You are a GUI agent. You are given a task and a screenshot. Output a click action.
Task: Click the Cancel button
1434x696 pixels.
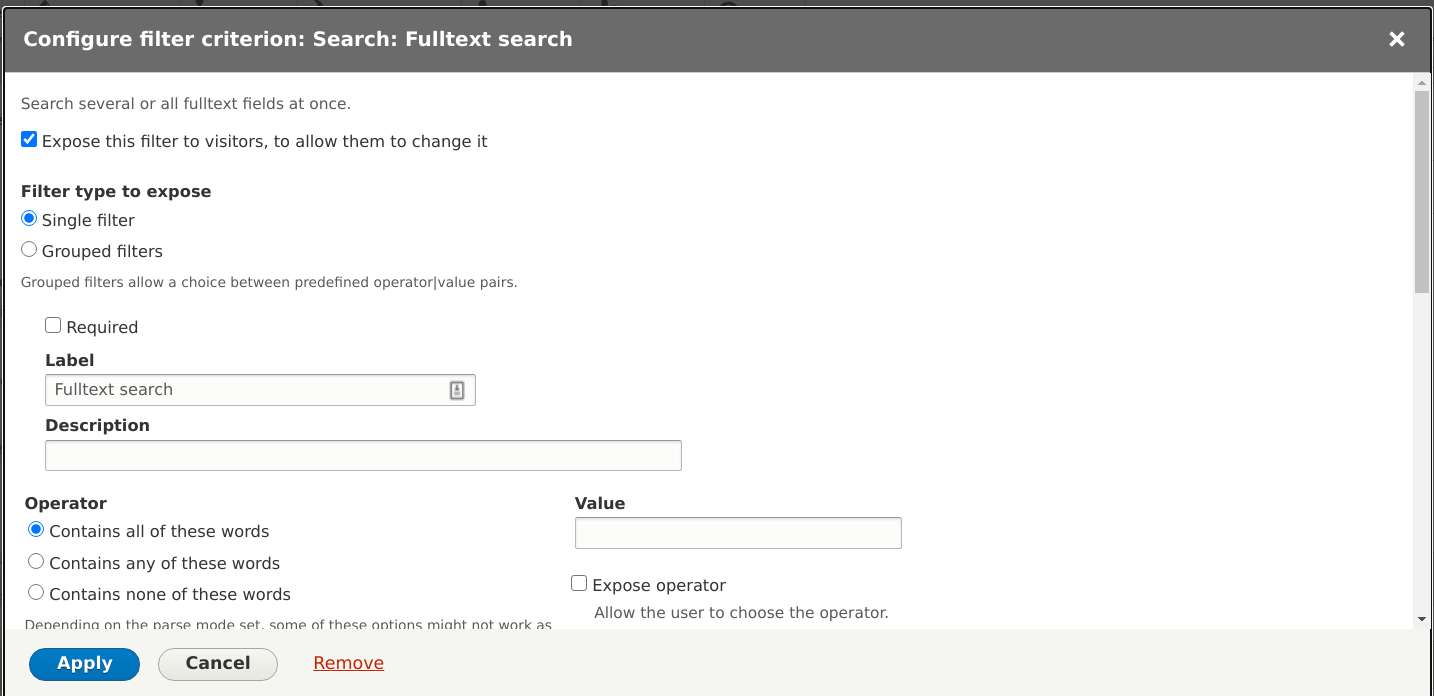217,664
